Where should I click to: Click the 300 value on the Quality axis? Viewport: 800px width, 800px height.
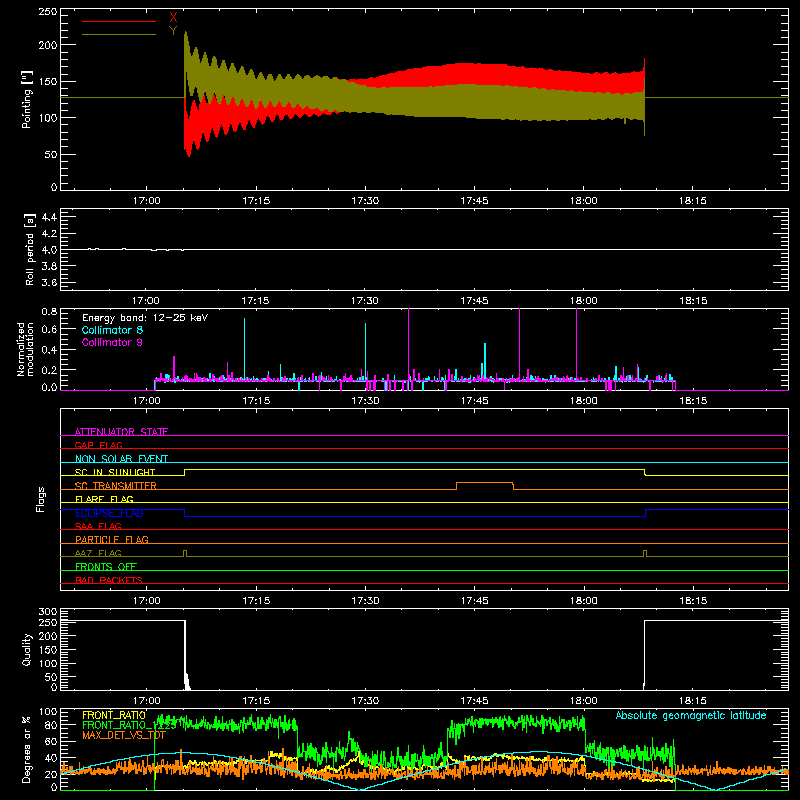(48, 612)
